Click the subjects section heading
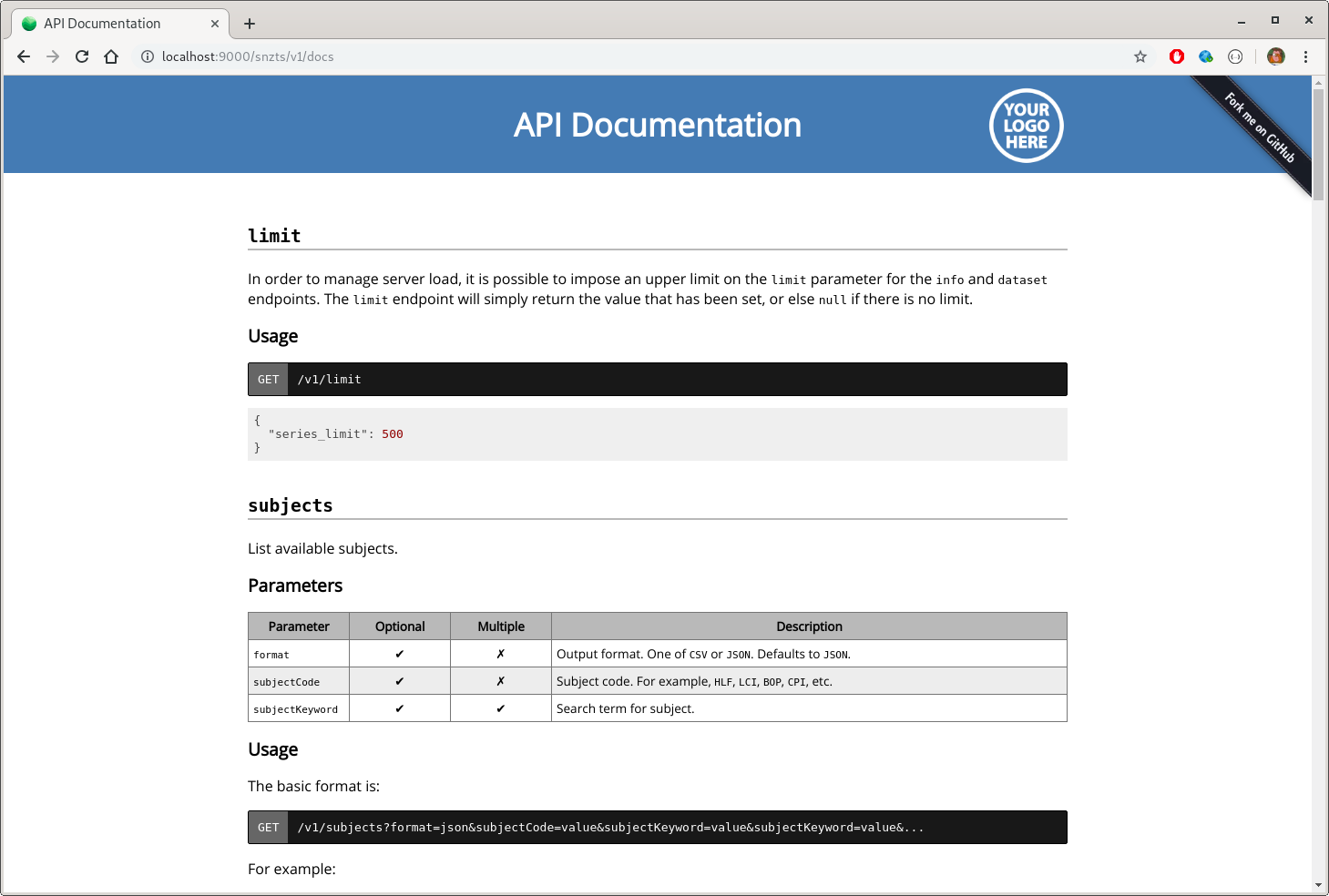Viewport: 1329px width, 896px height. [291, 505]
